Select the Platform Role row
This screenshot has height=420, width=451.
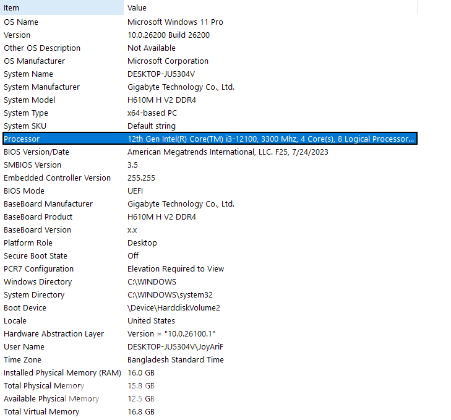click(209, 243)
